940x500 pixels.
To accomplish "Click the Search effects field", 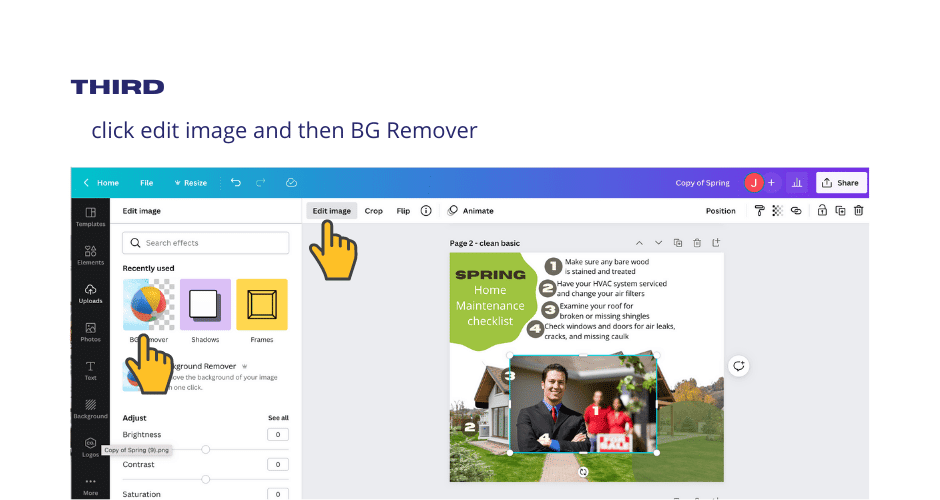I will (206, 243).
